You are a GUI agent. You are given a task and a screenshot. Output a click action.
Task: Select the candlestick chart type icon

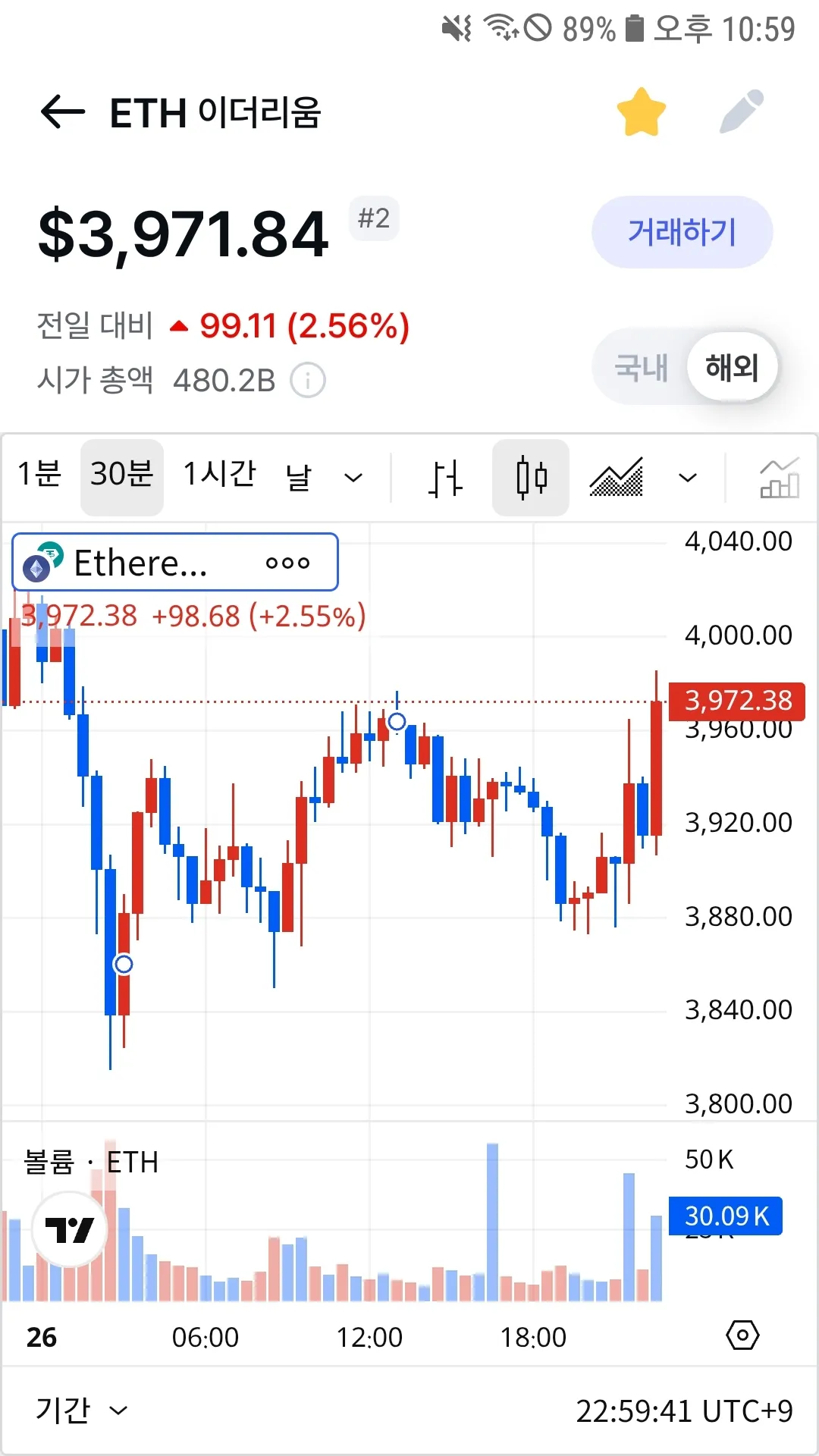click(531, 478)
